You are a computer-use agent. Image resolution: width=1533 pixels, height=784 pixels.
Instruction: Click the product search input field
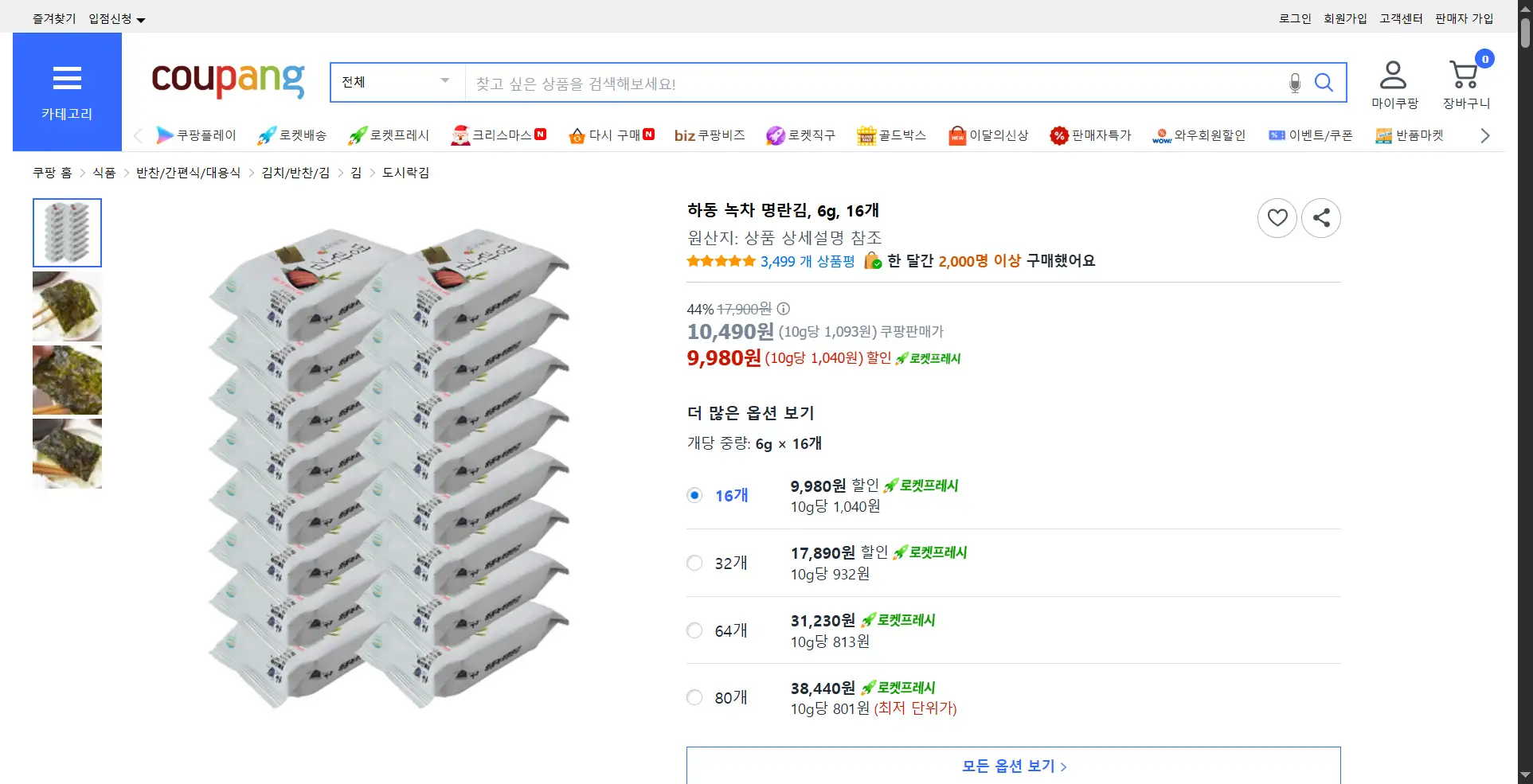pos(872,83)
